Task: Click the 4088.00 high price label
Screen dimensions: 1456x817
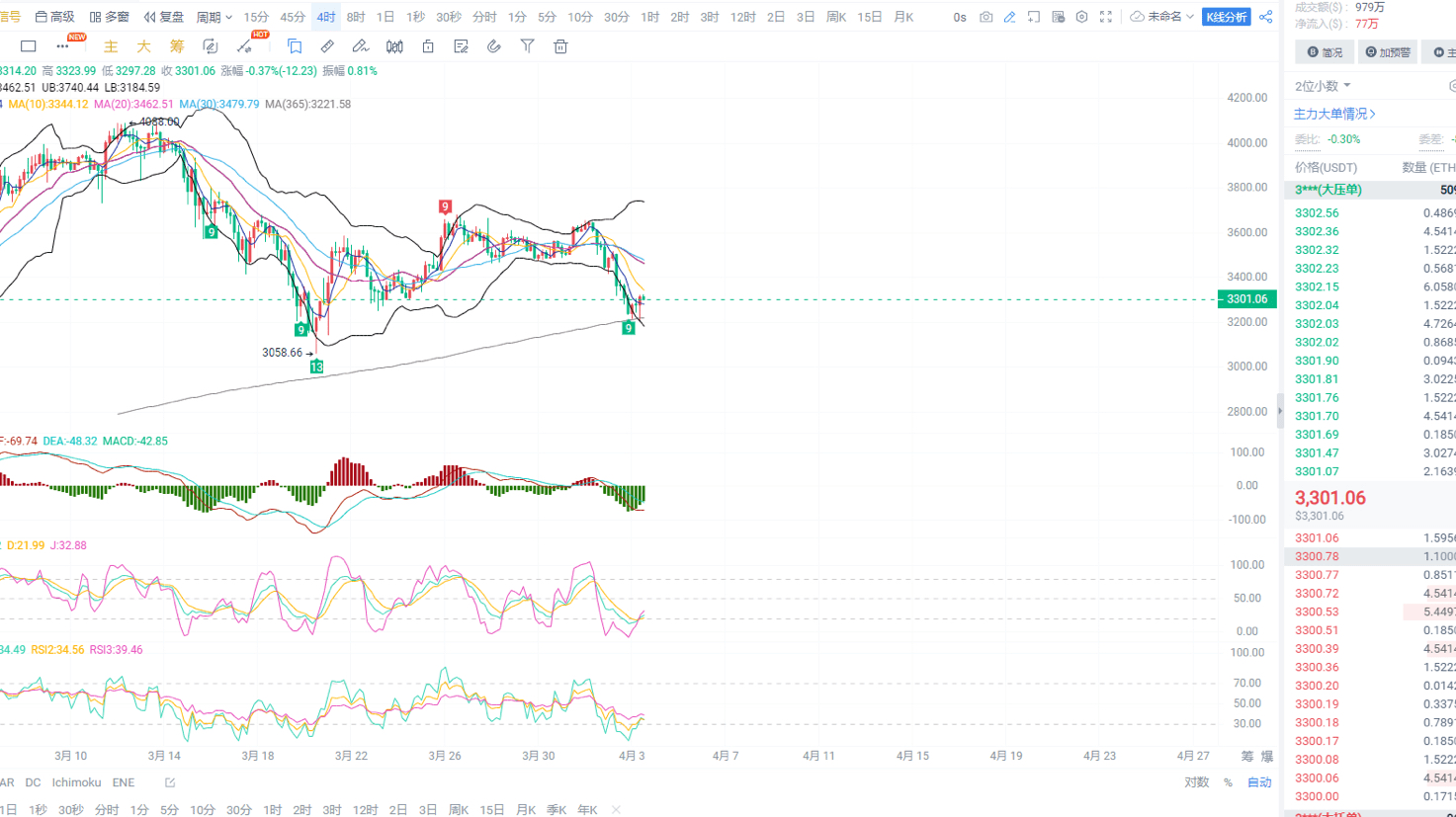Action: pos(159,123)
